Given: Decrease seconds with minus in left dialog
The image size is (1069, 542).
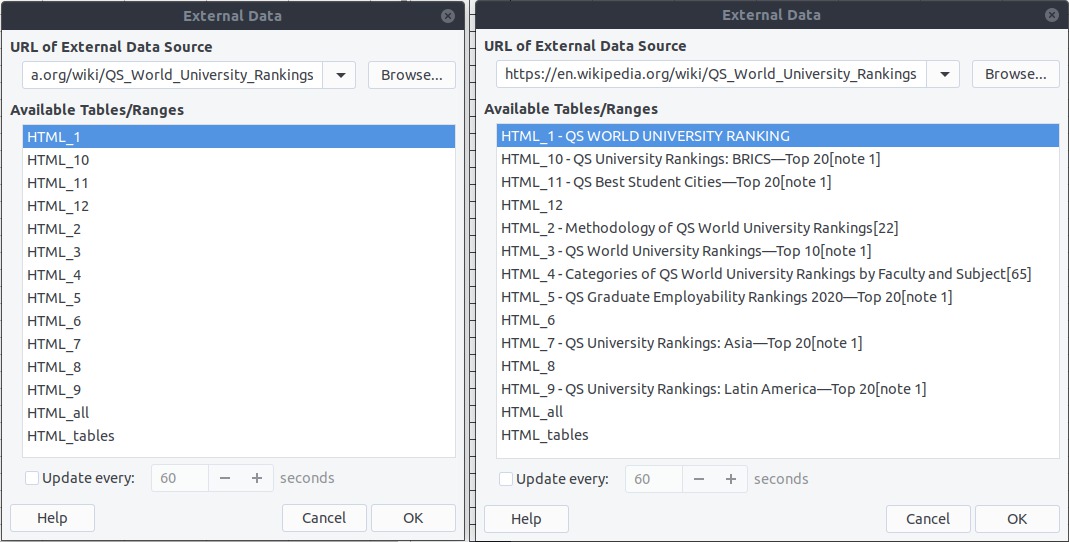Looking at the screenshot, I should pos(225,478).
